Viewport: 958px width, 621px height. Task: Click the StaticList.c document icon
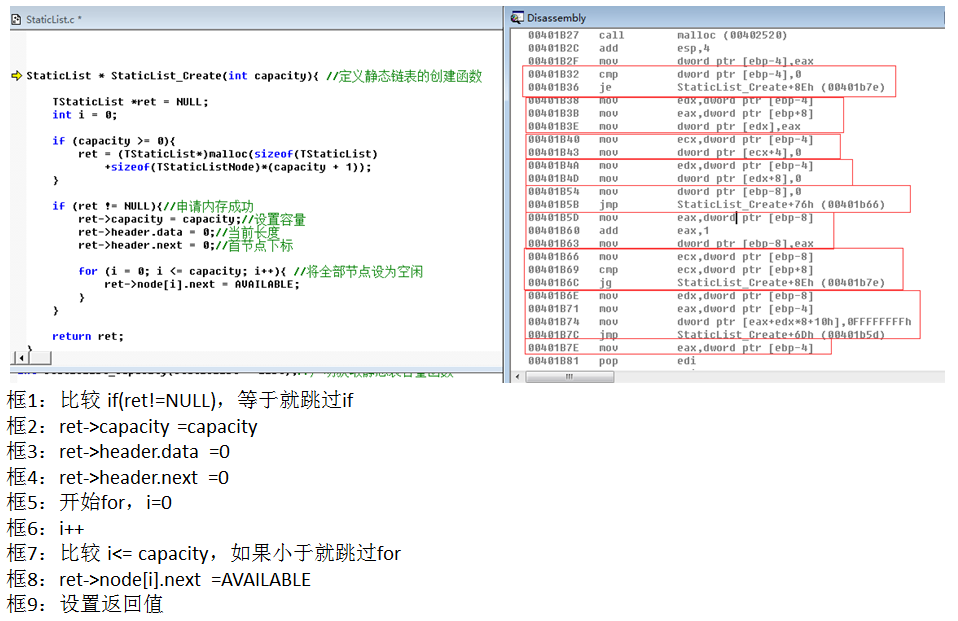16,20
